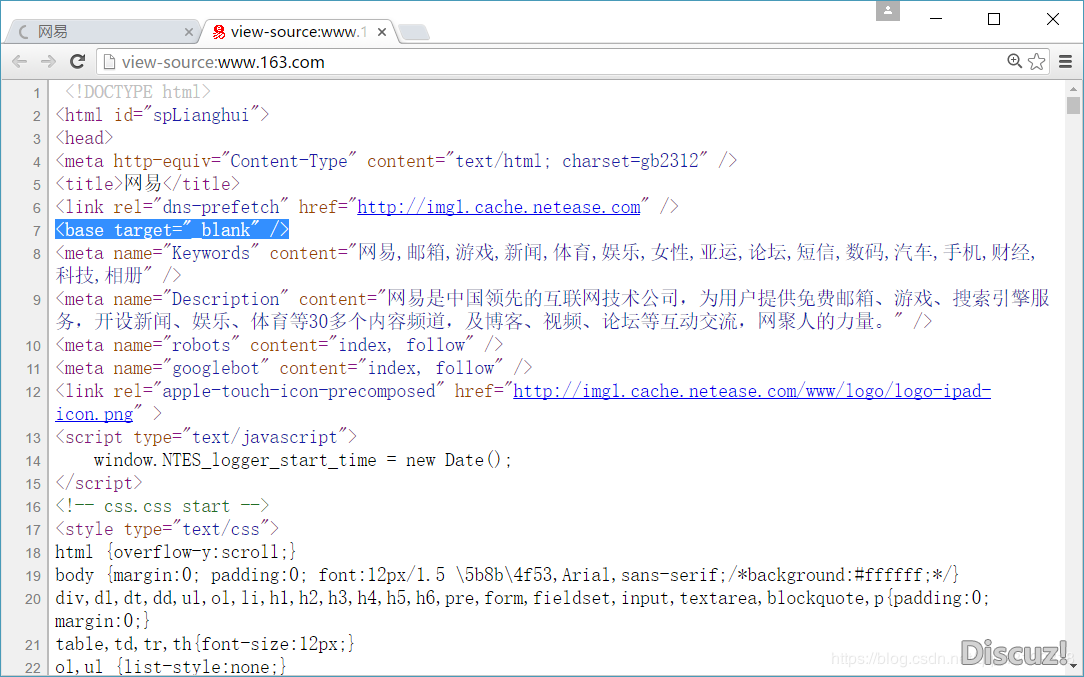Image resolution: width=1084 pixels, height=677 pixels.
Task: Click the meta robots line
Action: pos(279,344)
